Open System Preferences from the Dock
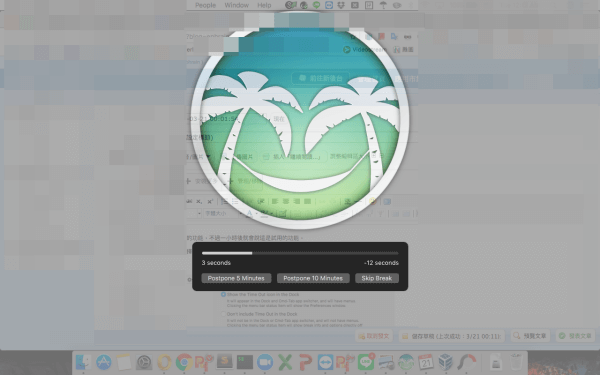Screen dimensions: 600x375 pos(144,362)
